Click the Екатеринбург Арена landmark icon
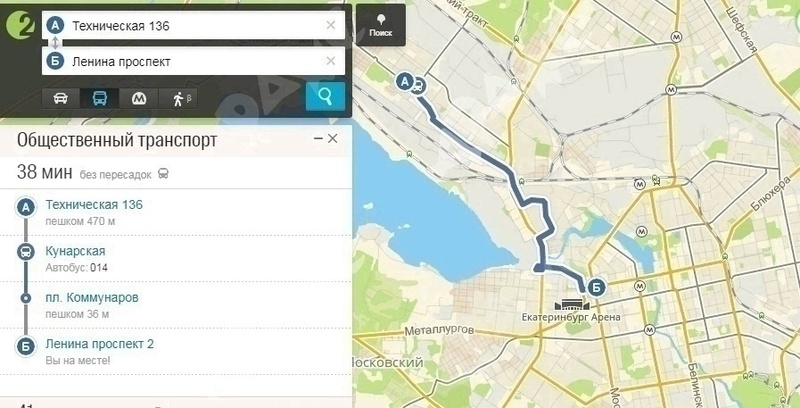The image size is (800, 408). [571, 304]
